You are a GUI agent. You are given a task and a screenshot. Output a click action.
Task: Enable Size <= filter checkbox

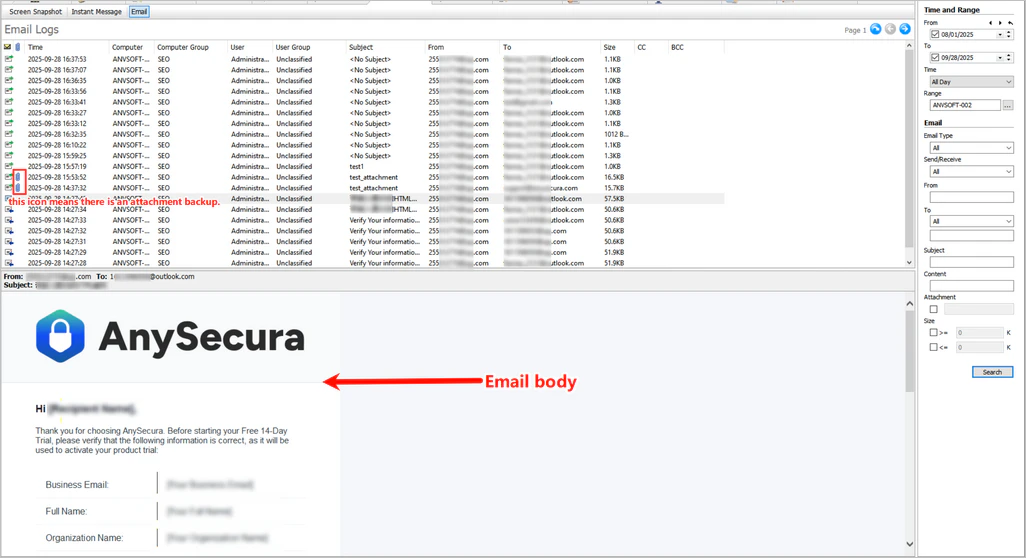(x=934, y=347)
